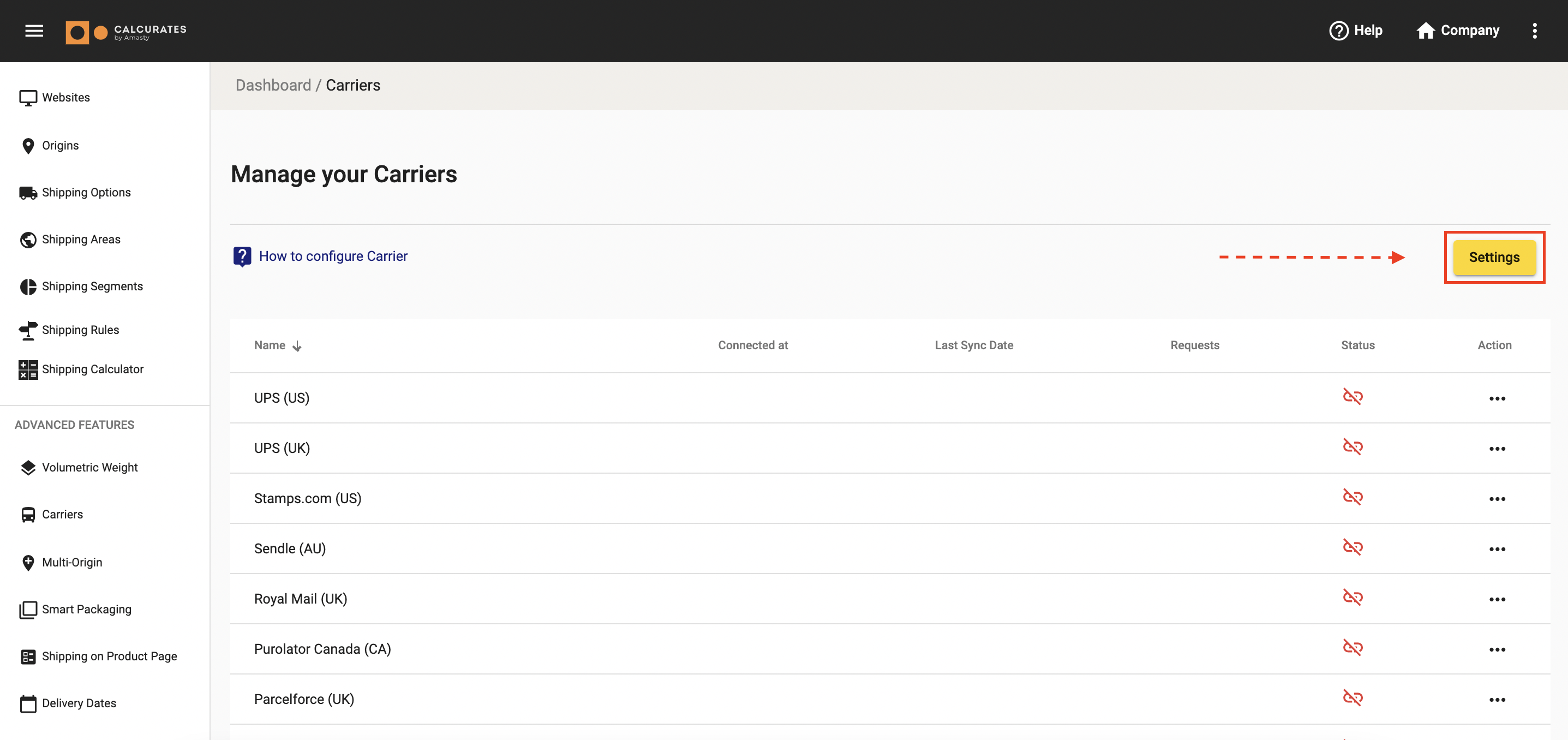This screenshot has height=740, width=1568.
Task: Click the Shipping on Product Page icon
Action: click(x=28, y=657)
